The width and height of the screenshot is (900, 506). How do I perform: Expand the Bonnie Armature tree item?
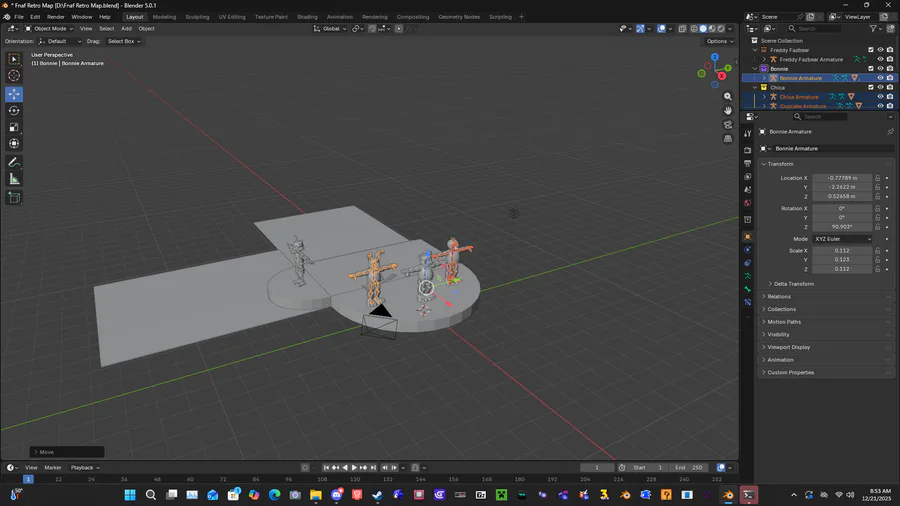coord(764,78)
